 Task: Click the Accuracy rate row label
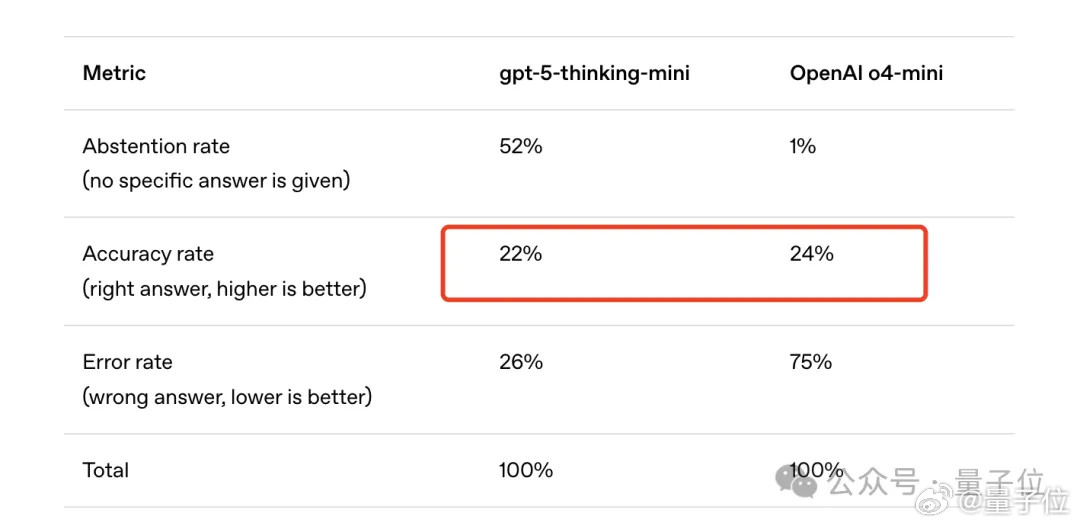pos(148,254)
